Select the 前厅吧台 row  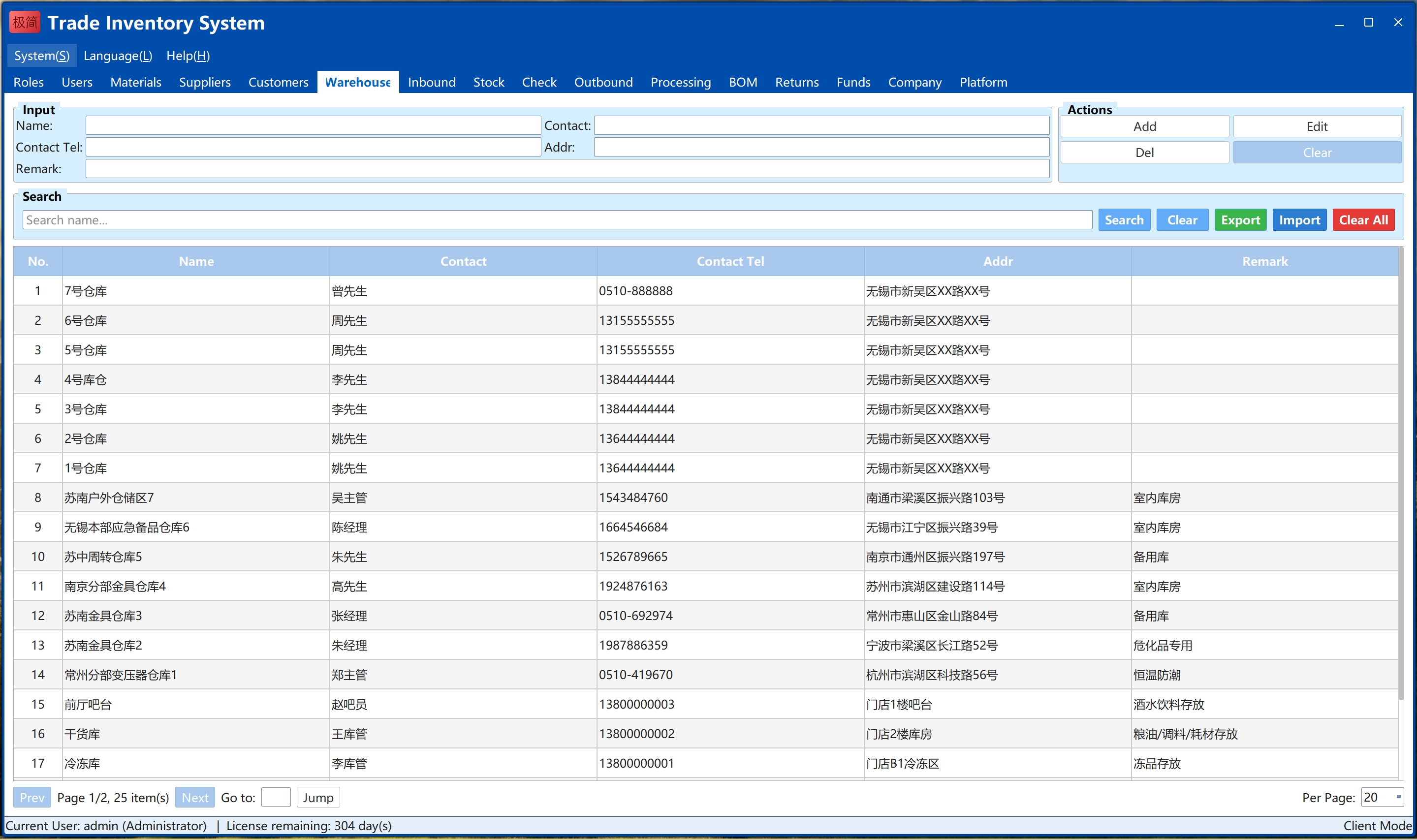(705, 704)
